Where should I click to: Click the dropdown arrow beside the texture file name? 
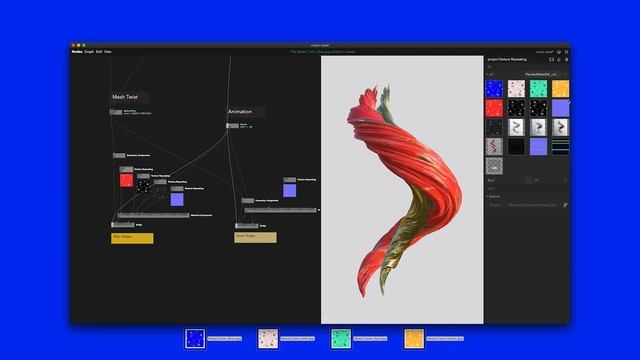(566, 74)
